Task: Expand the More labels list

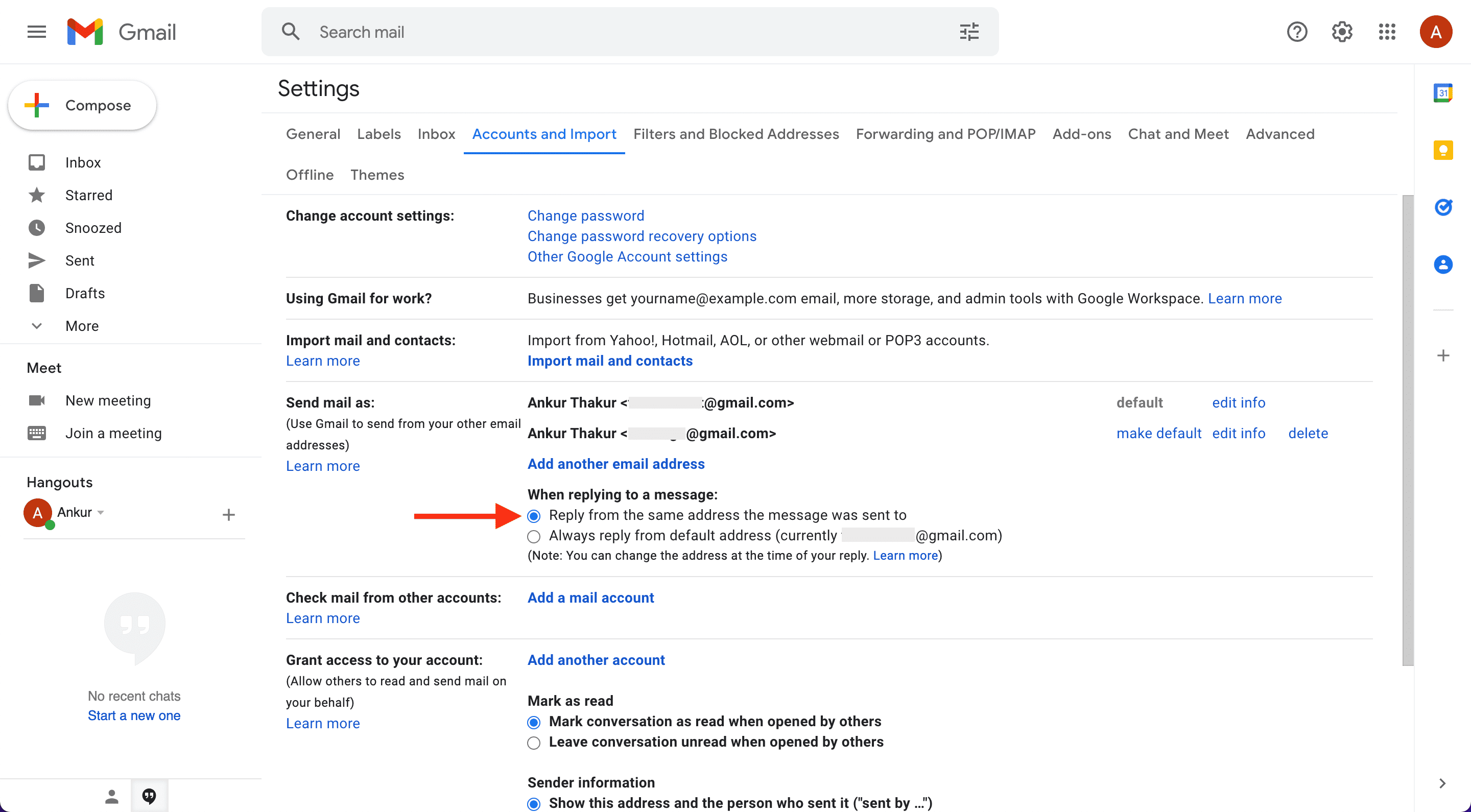Action: [82, 326]
